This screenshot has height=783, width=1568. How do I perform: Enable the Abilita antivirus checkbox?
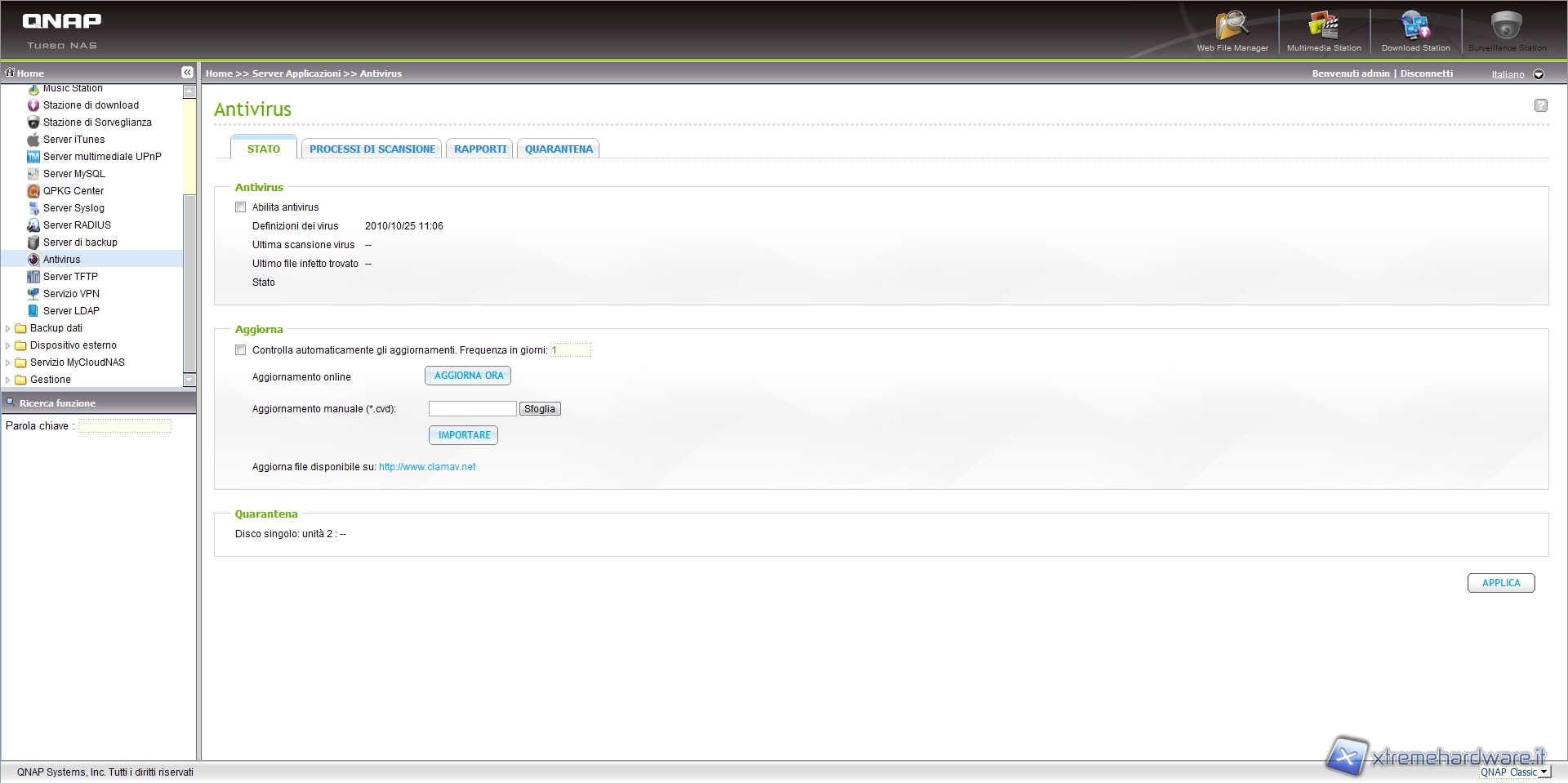tap(241, 207)
